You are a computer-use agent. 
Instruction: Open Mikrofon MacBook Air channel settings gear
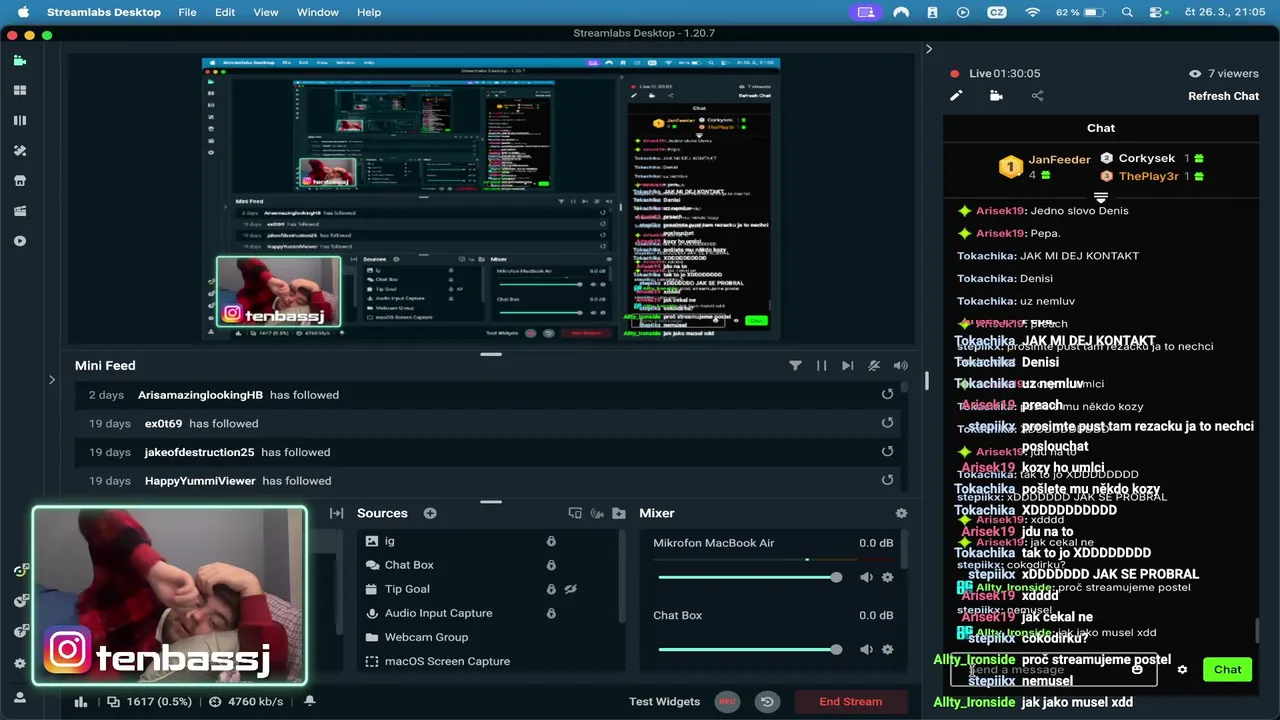pos(887,577)
